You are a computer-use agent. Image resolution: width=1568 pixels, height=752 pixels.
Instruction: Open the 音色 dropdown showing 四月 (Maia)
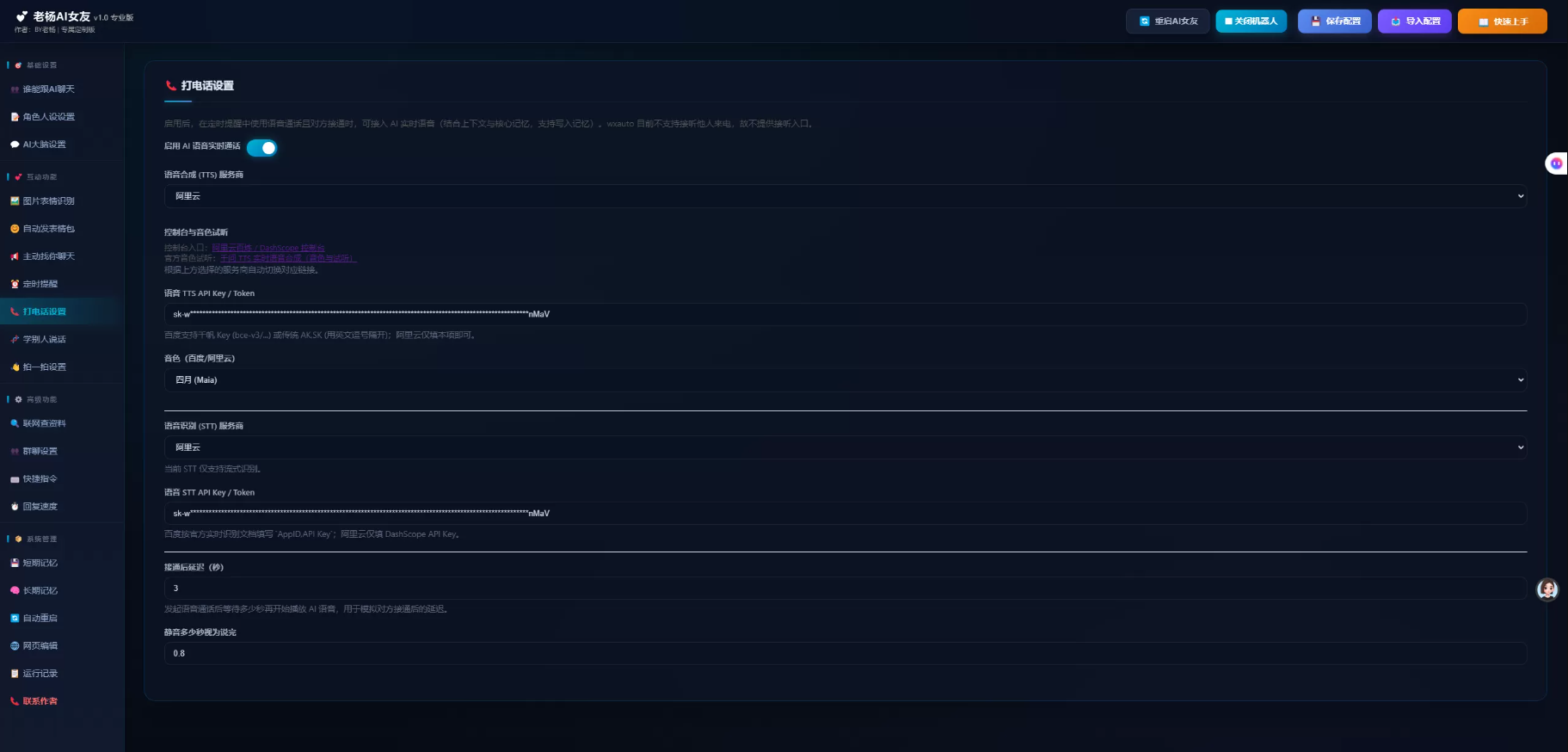(845, 379)
